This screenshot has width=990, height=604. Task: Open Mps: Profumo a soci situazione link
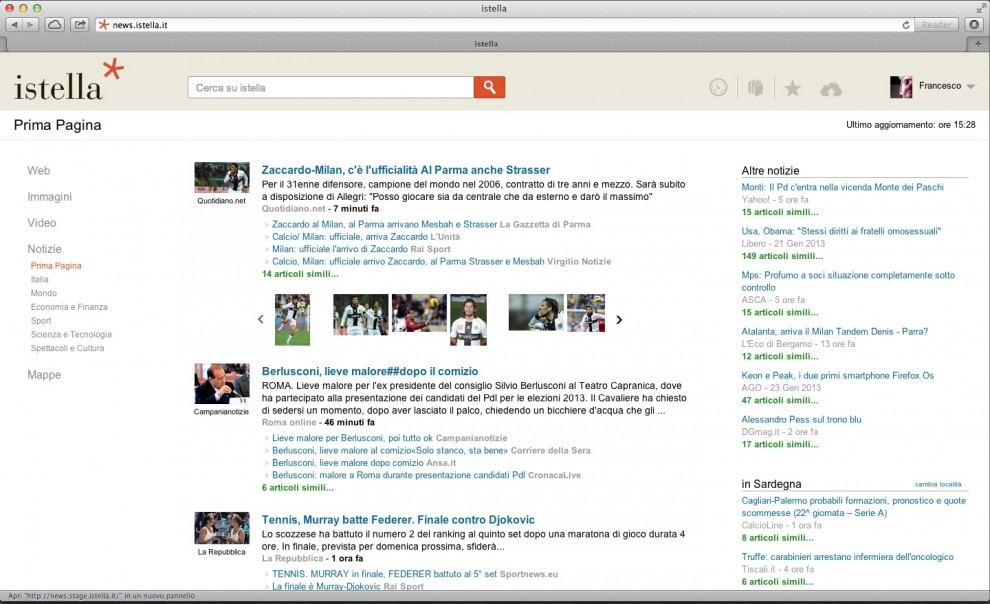click(x=848, y=281)
